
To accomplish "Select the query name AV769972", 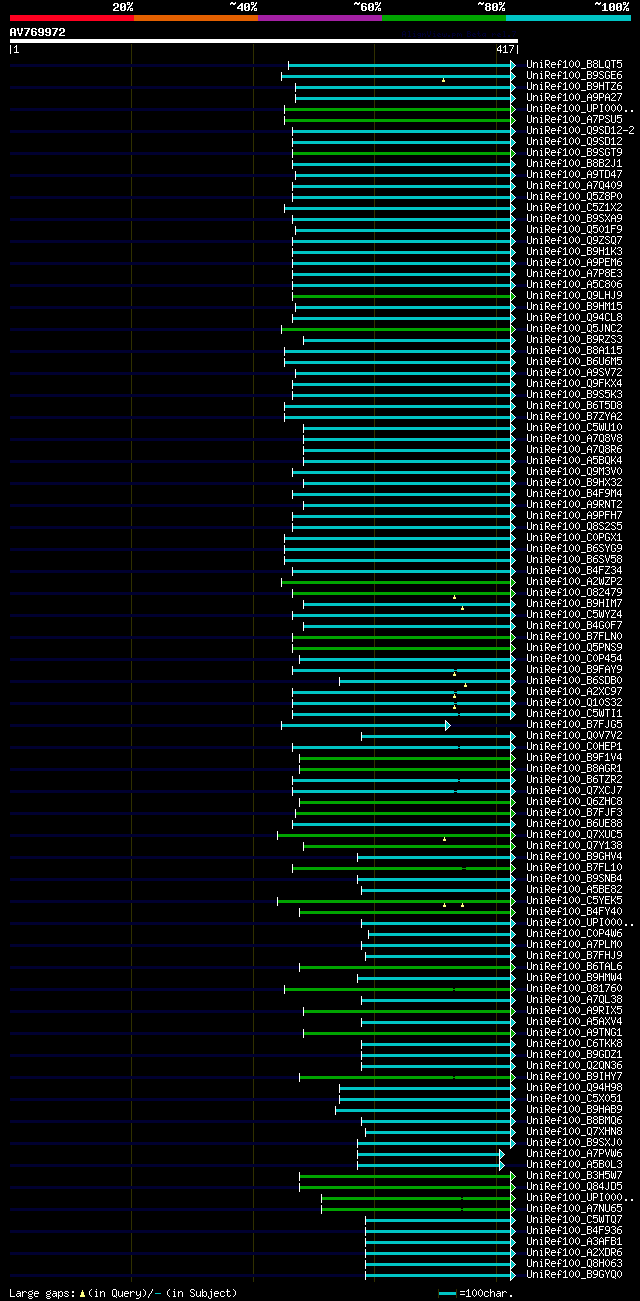I will click(38, 32).
